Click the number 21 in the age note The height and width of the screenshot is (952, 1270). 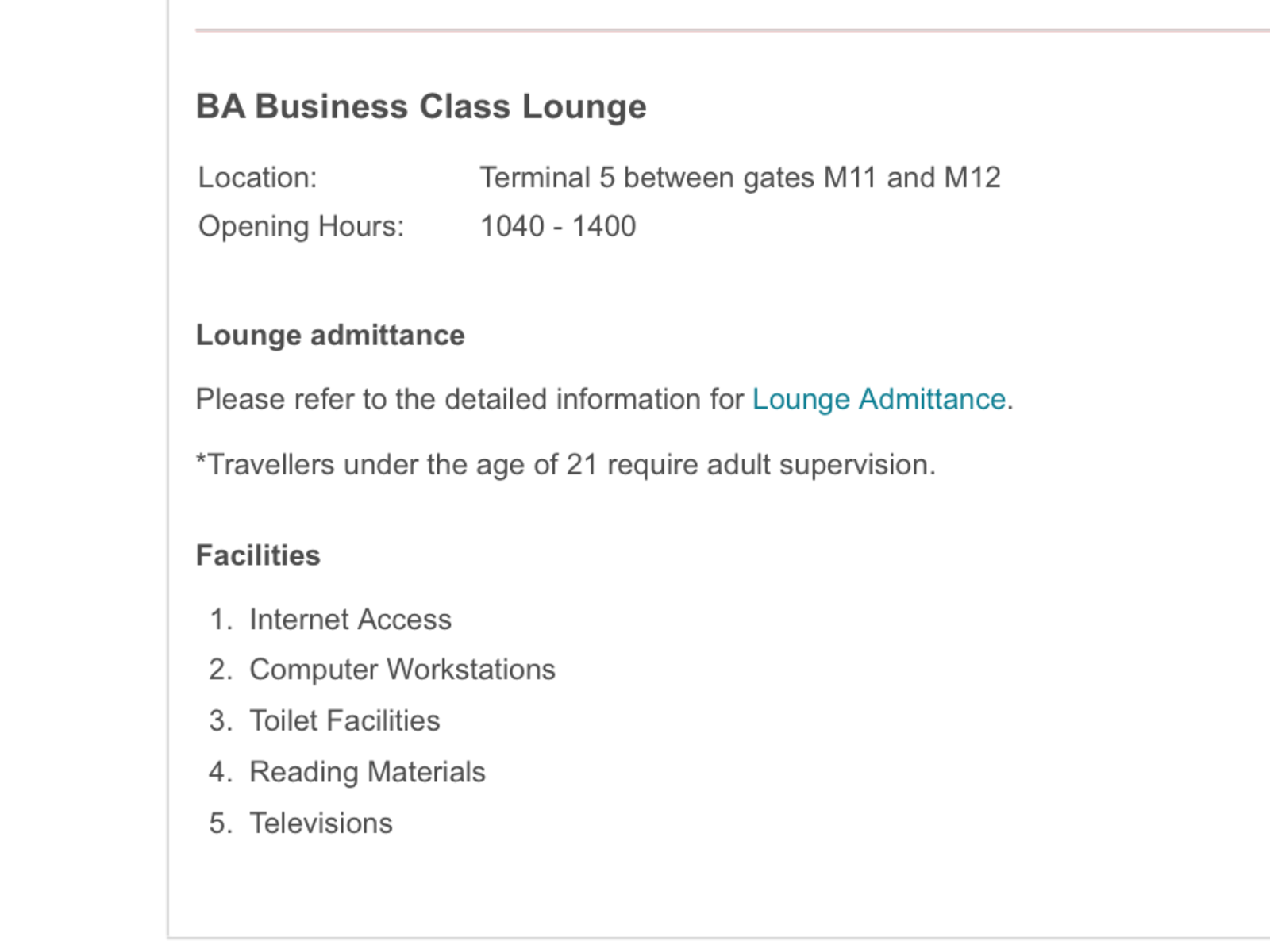pyautogui.click(x=581, y=464)
